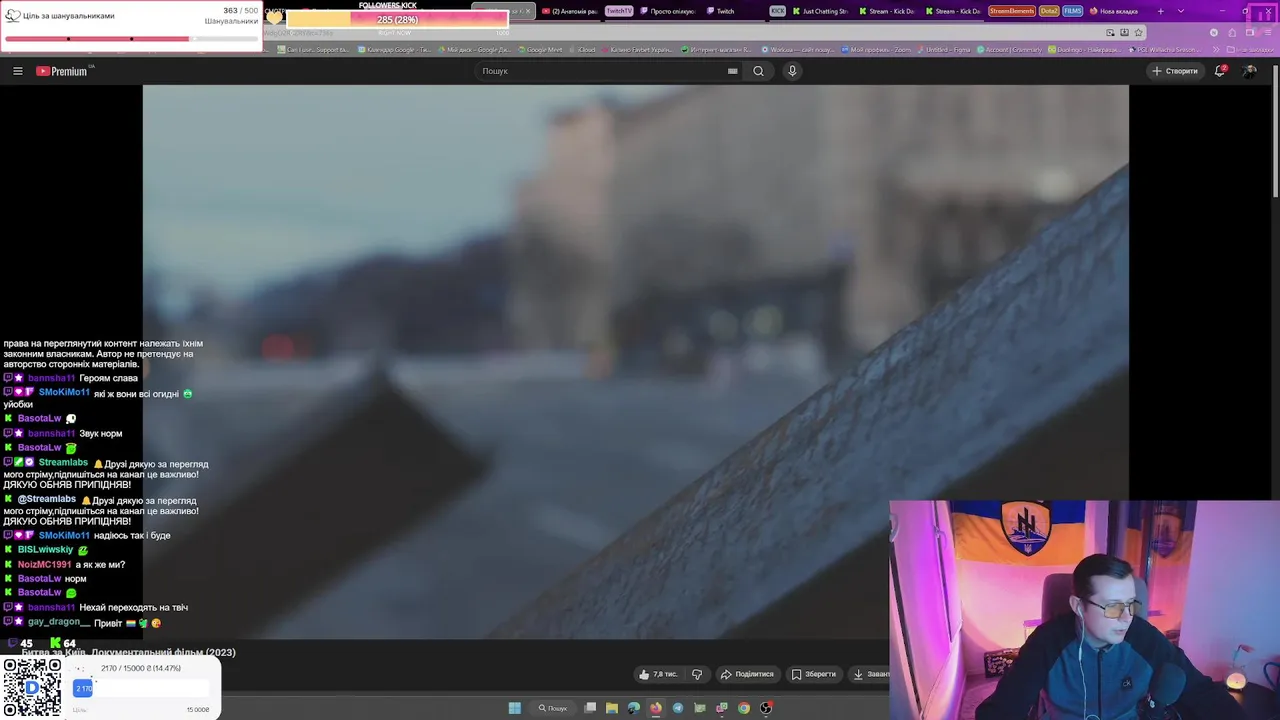The width and height of the screenshot is (1280, 720).
Task: Click the donation goal progress bar 2170 / 15000
Action: pos(141,688)
